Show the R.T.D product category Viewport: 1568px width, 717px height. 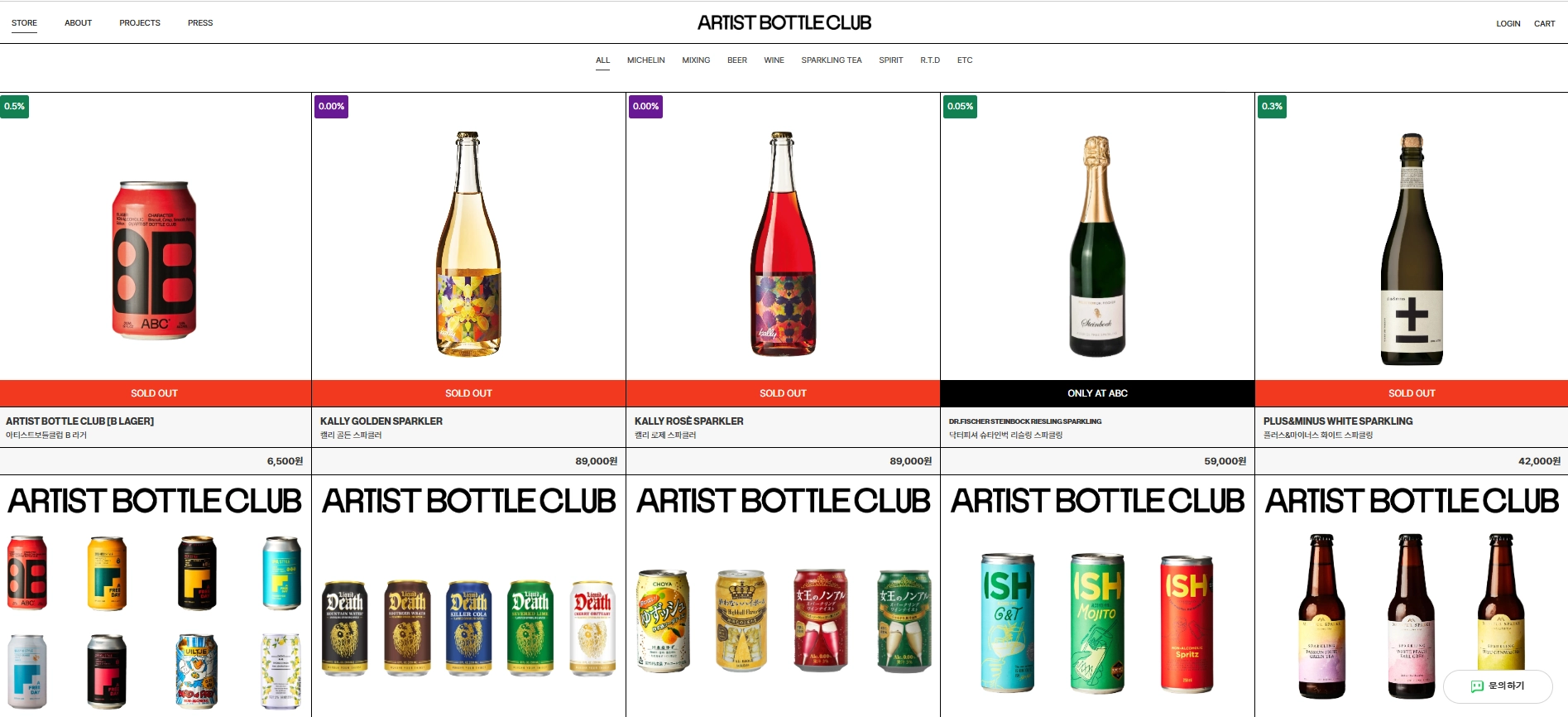coord(930,60)
